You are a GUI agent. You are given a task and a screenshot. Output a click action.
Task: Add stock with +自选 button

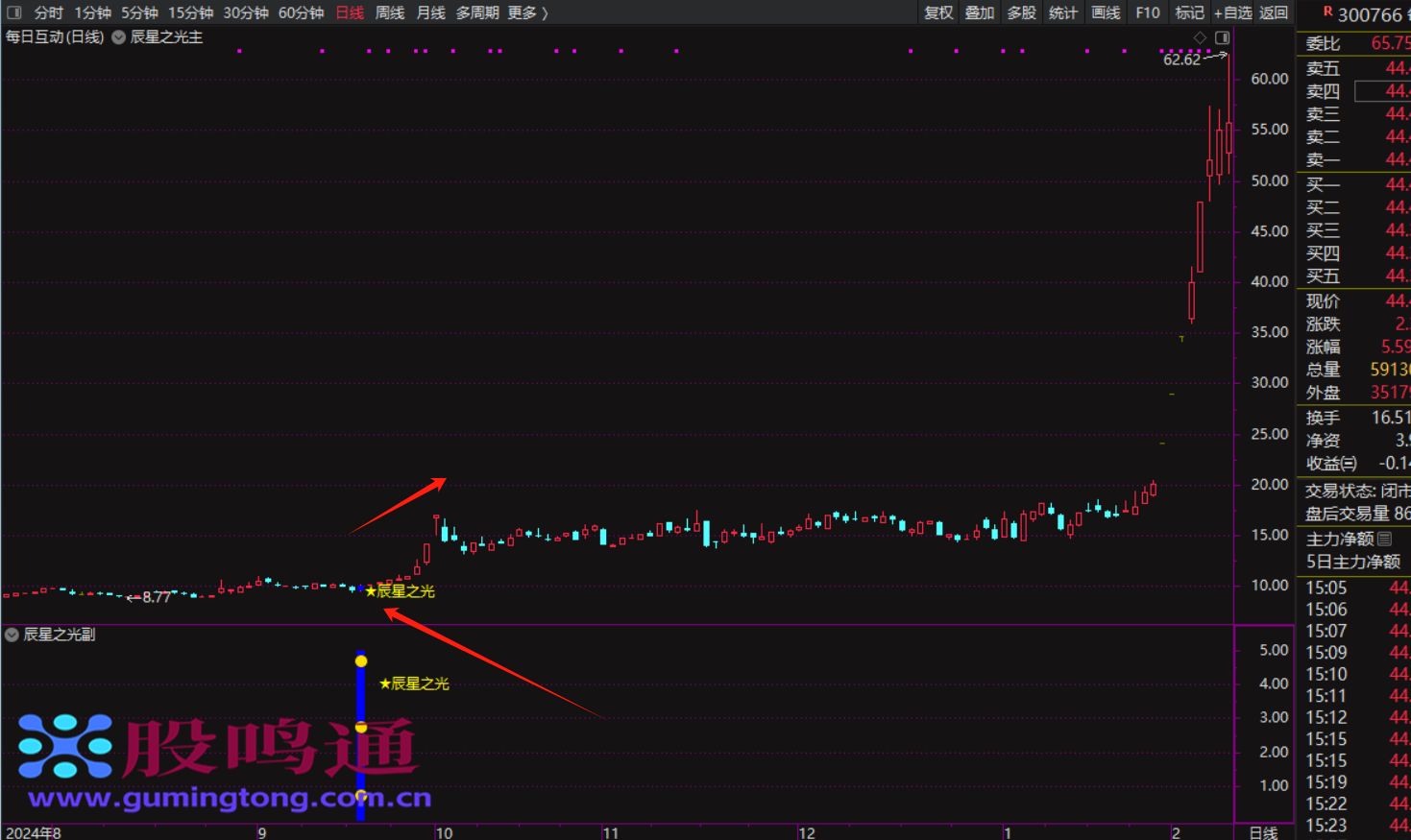pos(1232,12)
